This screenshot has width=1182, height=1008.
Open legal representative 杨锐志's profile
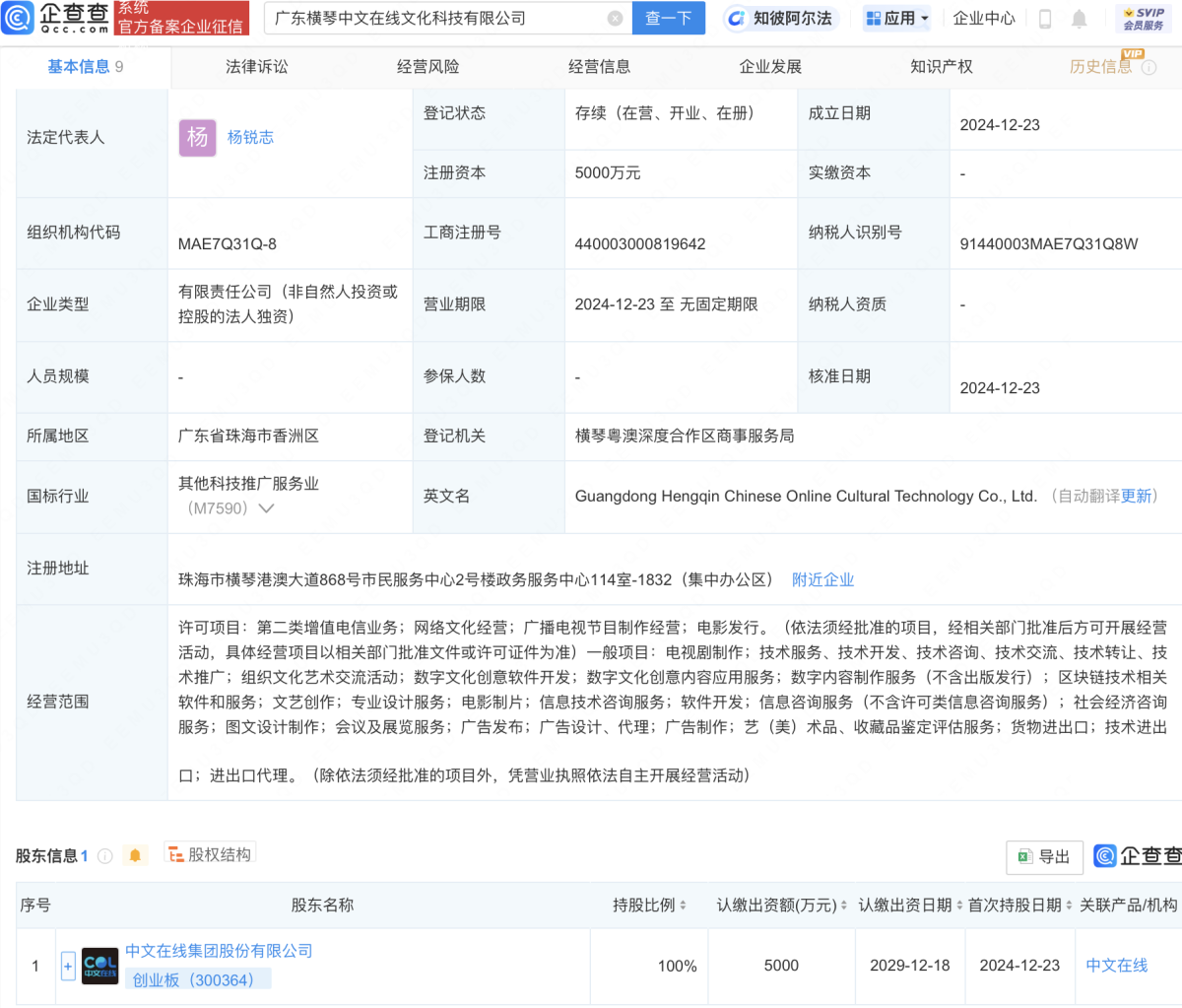coord(250,138)
